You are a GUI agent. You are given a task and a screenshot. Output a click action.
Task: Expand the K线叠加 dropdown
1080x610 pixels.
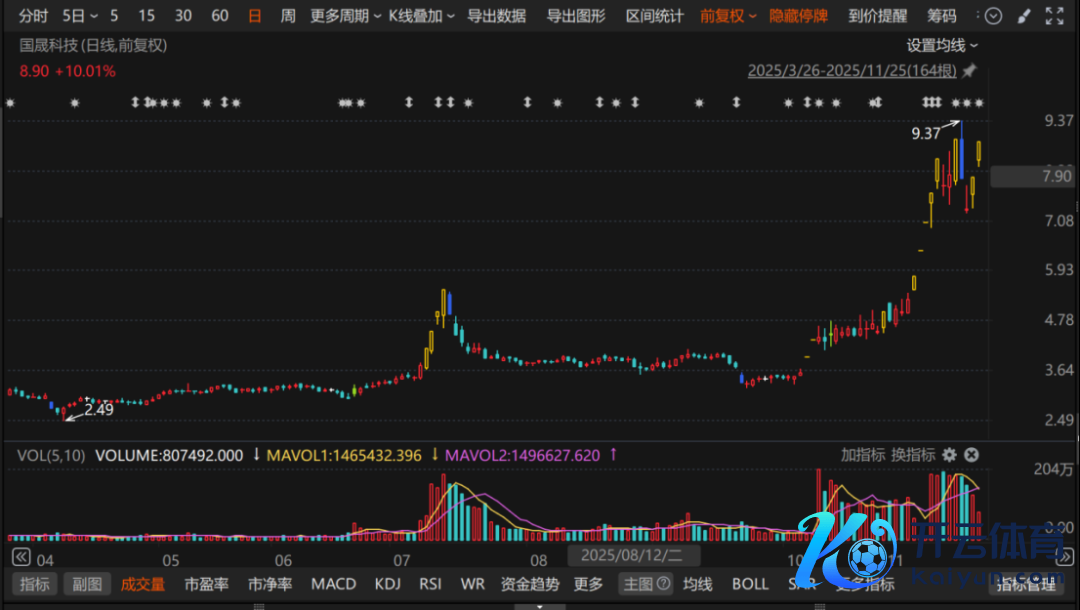[x=421, y=16]
